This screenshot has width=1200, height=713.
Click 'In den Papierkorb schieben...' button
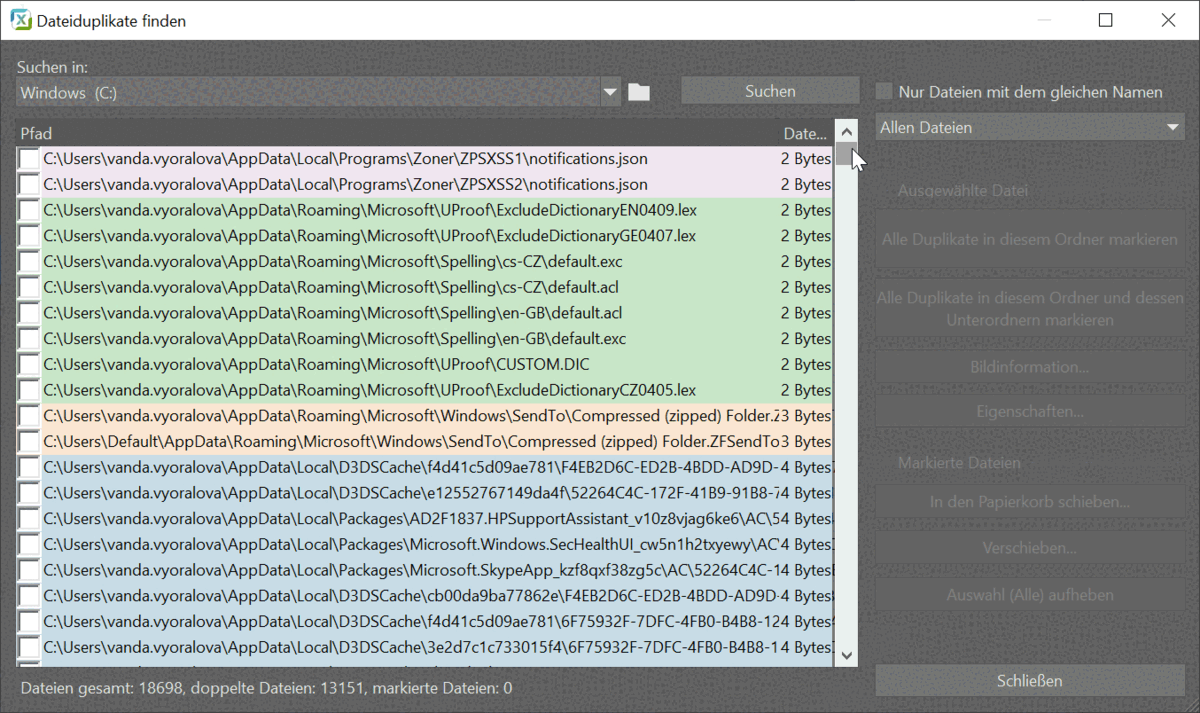[1029, 502]
